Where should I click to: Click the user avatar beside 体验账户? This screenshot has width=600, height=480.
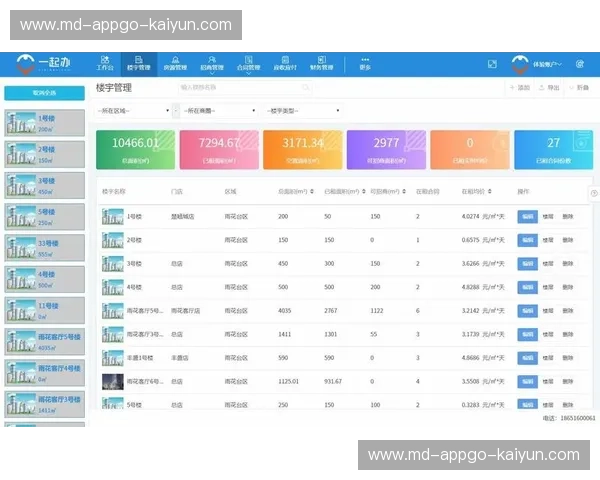pos(520,65)
